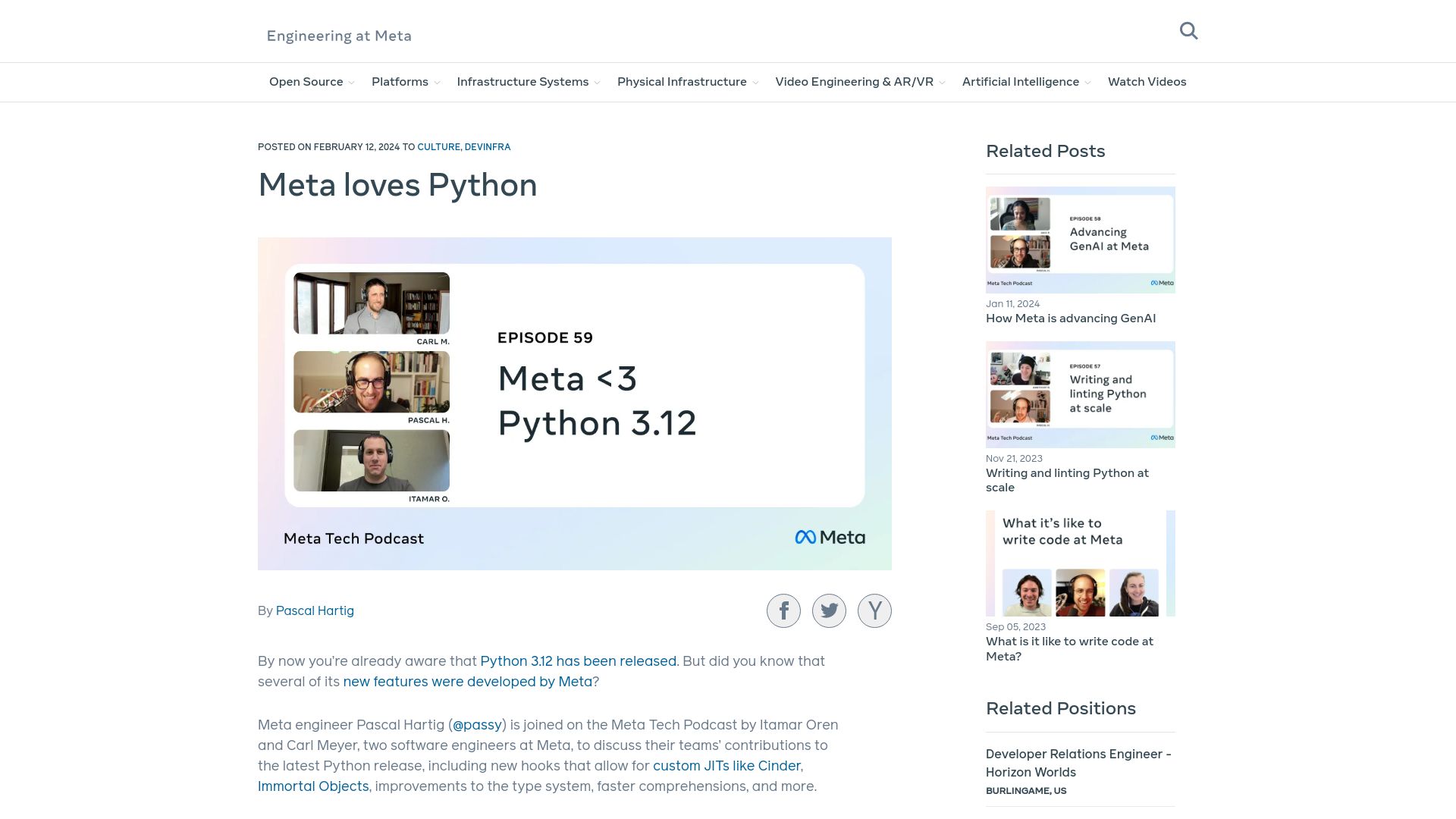Viewport: 1456px width, 819px height.
Task: Follow 'Python 3.12 has been released' link
Action: [578, 661]
